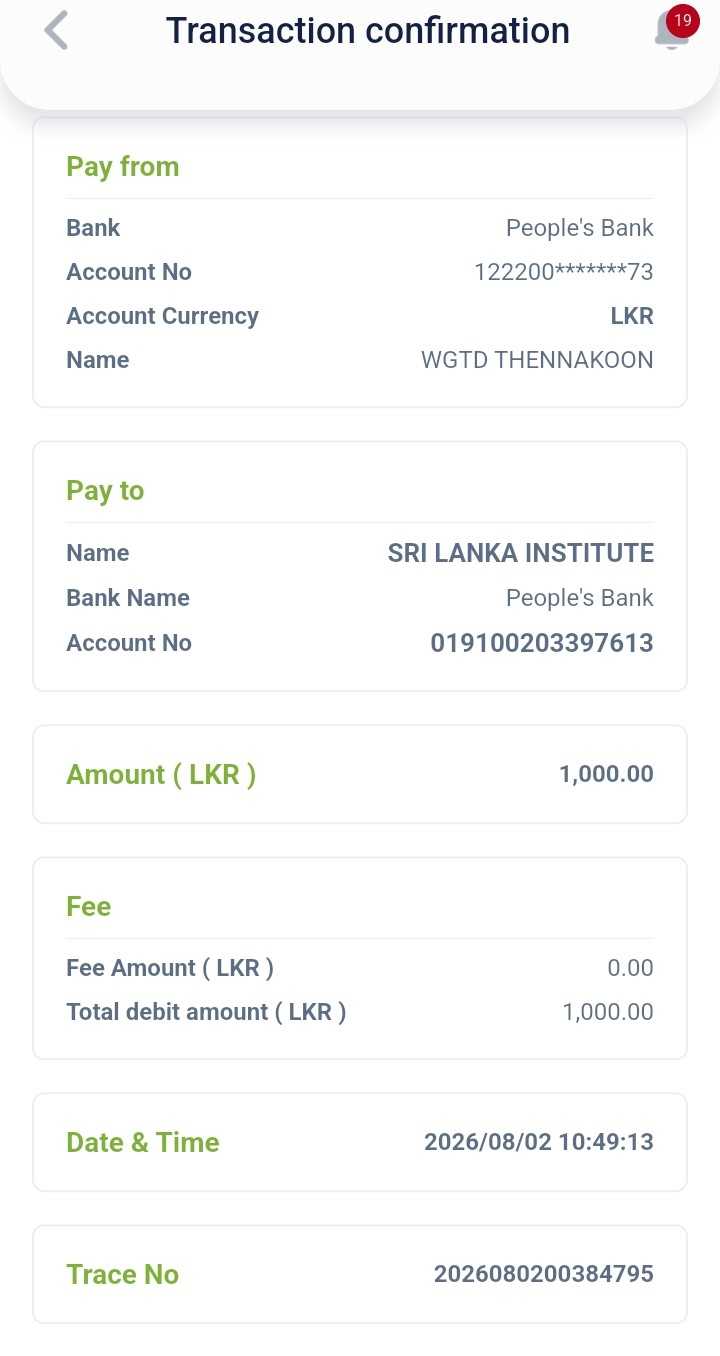Open the notifications bell icon
The height and width of the screenshot is (1356, 720).
click(671, 32)
